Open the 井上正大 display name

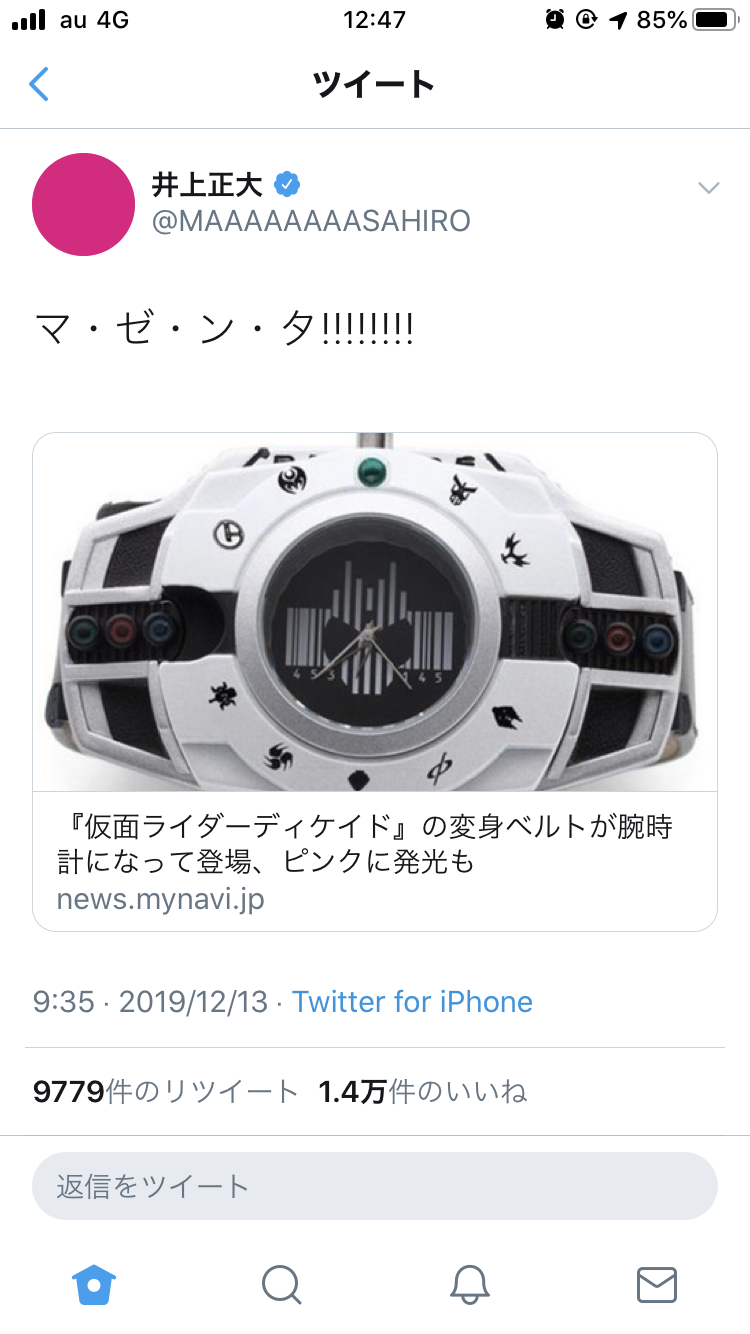[x=207, y=185]
